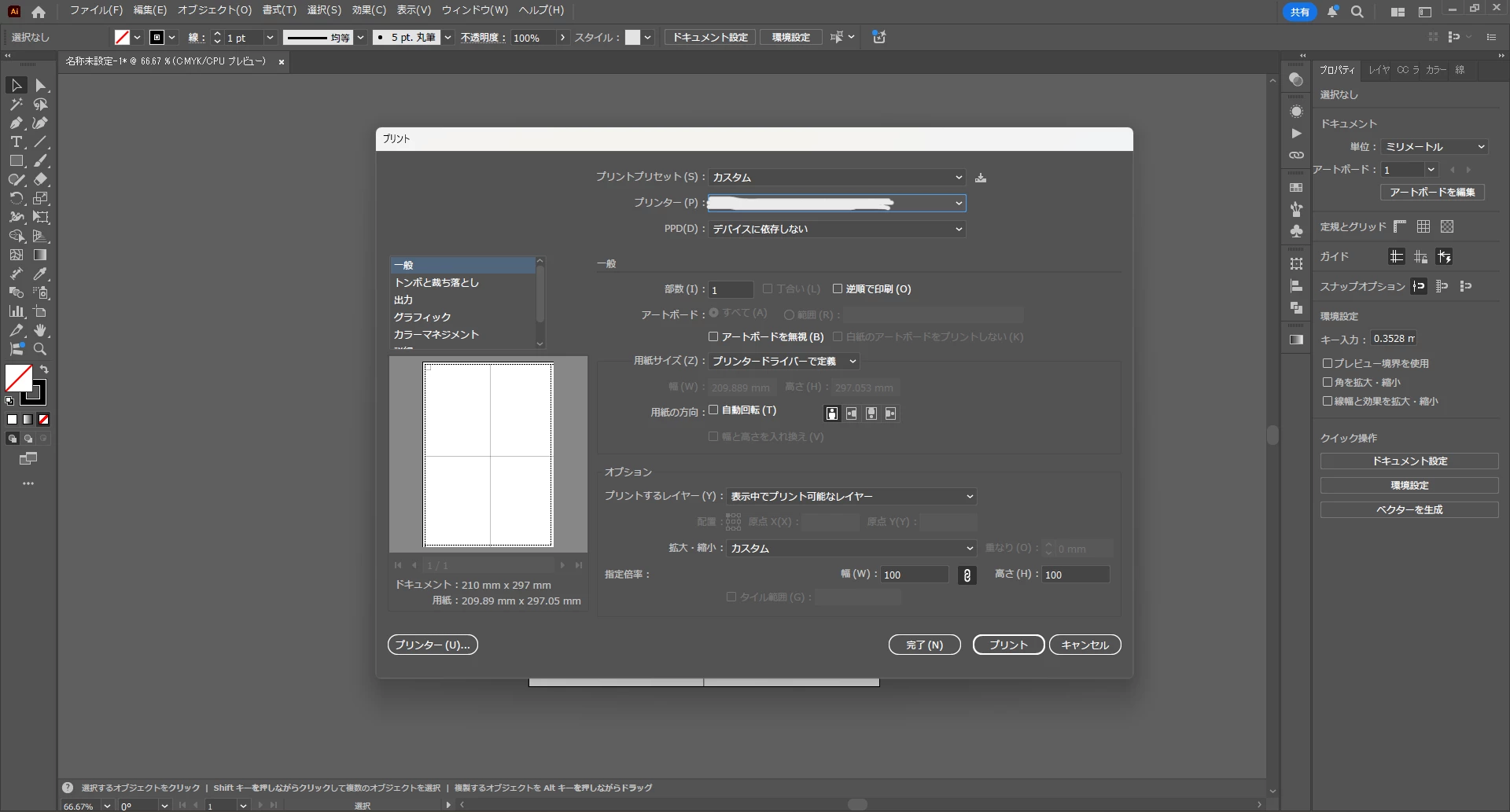Open notifications bell icon
The width and height of the screenshot is (1510, 812).
coord(1333,12)
